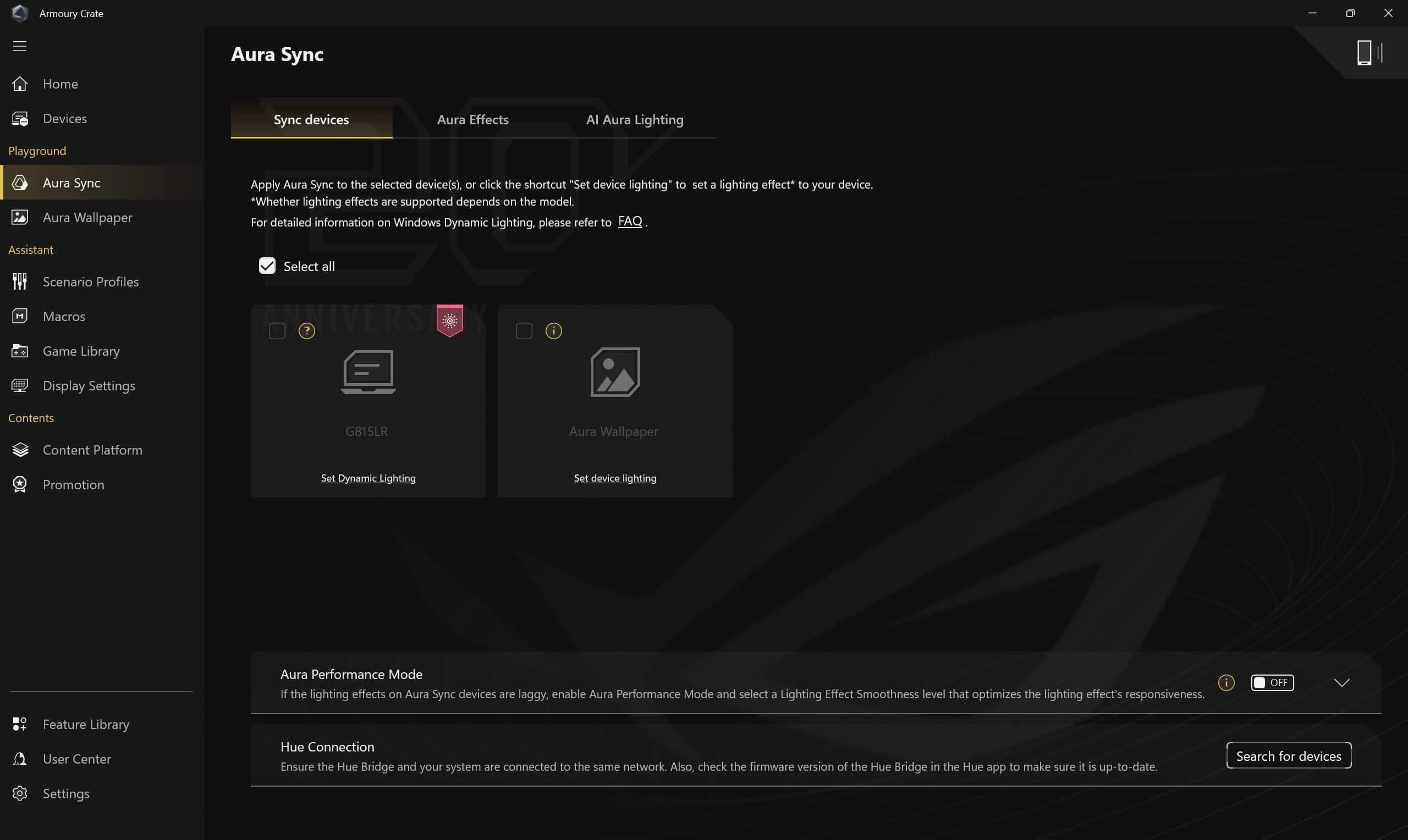This screenshot has width=1408, height=840.
Task: Check the G815LR device checkbox
Action: pyautogui.click(x=277, y=330)
